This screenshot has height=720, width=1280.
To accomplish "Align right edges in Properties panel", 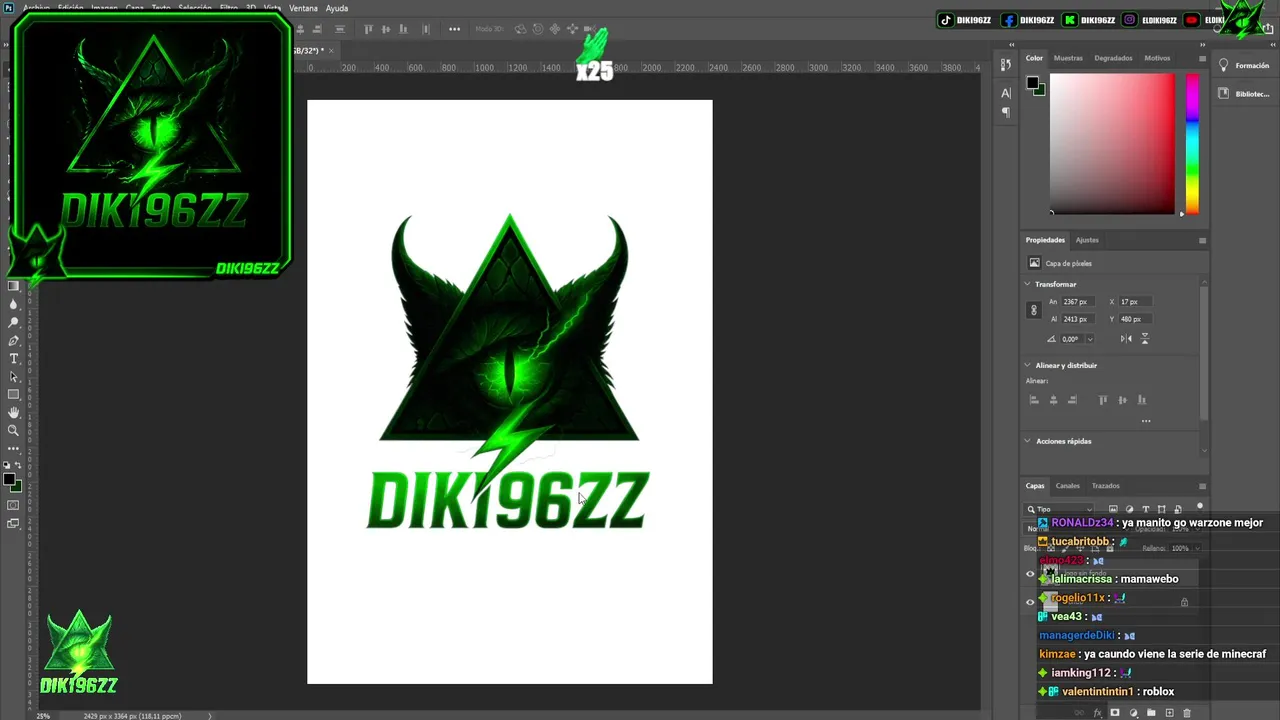I will tap(1073, 400).
